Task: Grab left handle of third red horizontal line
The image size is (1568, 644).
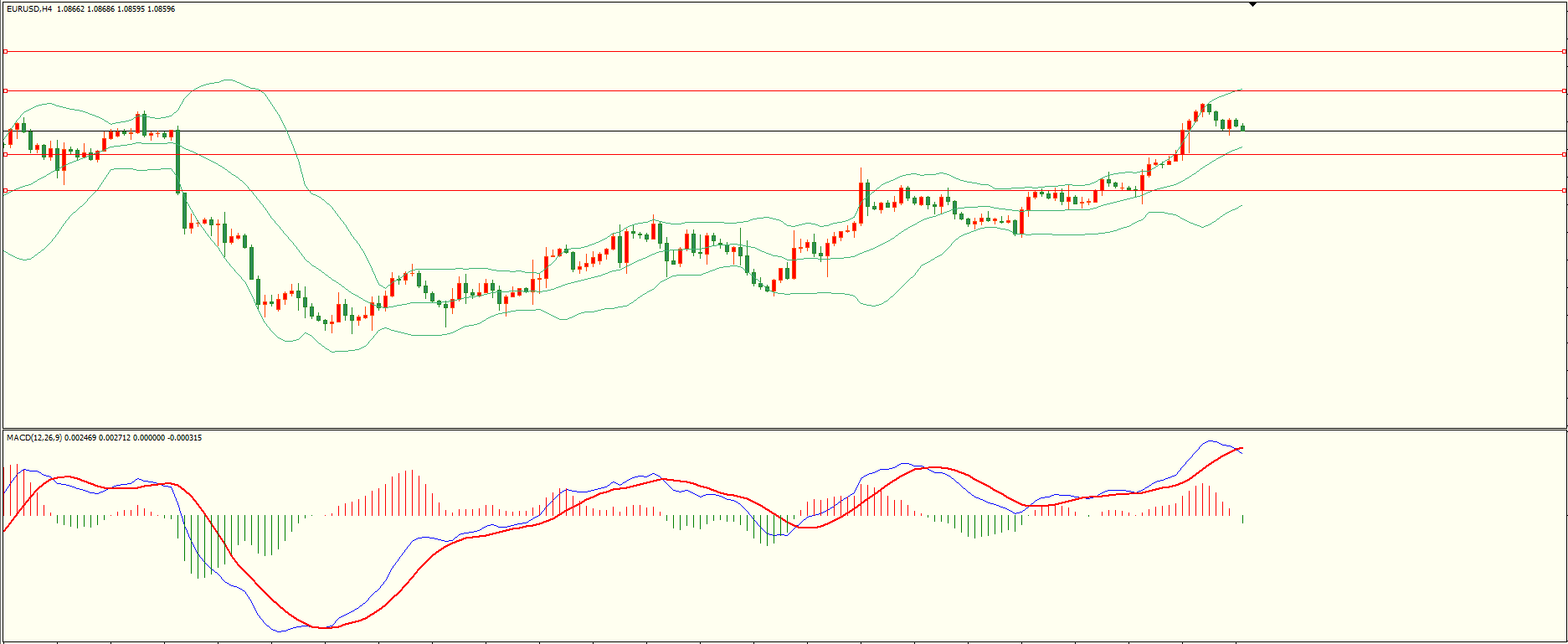Action: point(5,154)
